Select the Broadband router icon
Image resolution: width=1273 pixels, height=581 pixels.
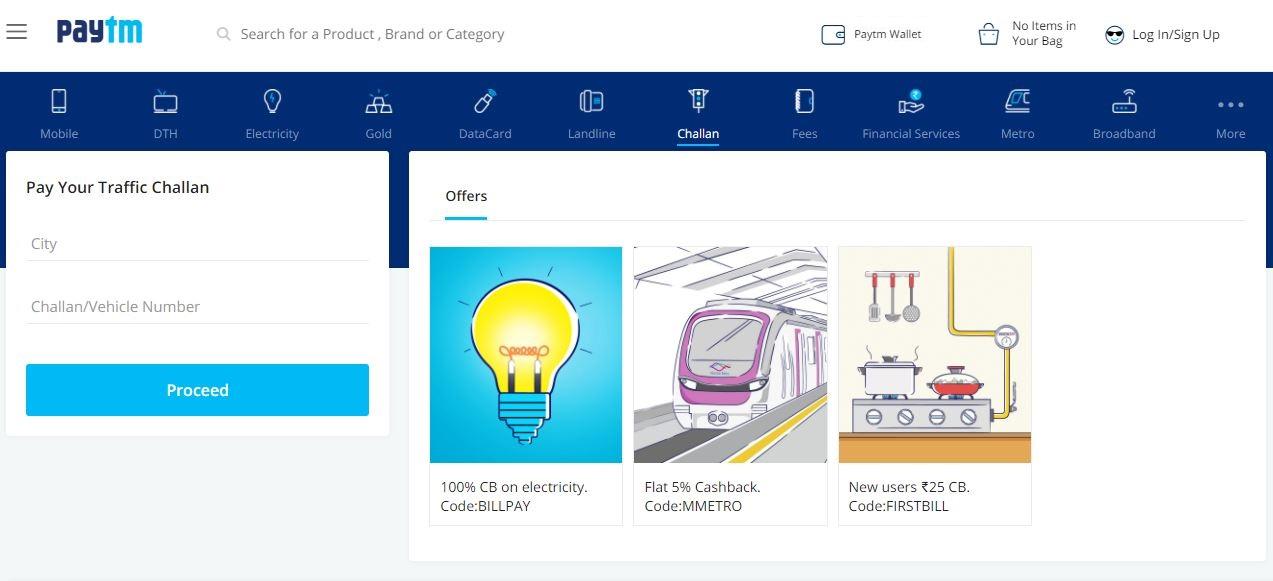(1124, 101)
